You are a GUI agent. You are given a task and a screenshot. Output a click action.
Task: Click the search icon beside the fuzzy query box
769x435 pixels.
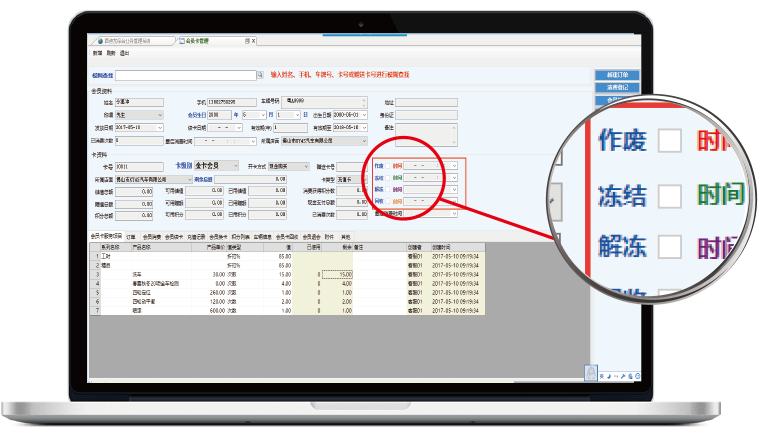coord(261,75)
